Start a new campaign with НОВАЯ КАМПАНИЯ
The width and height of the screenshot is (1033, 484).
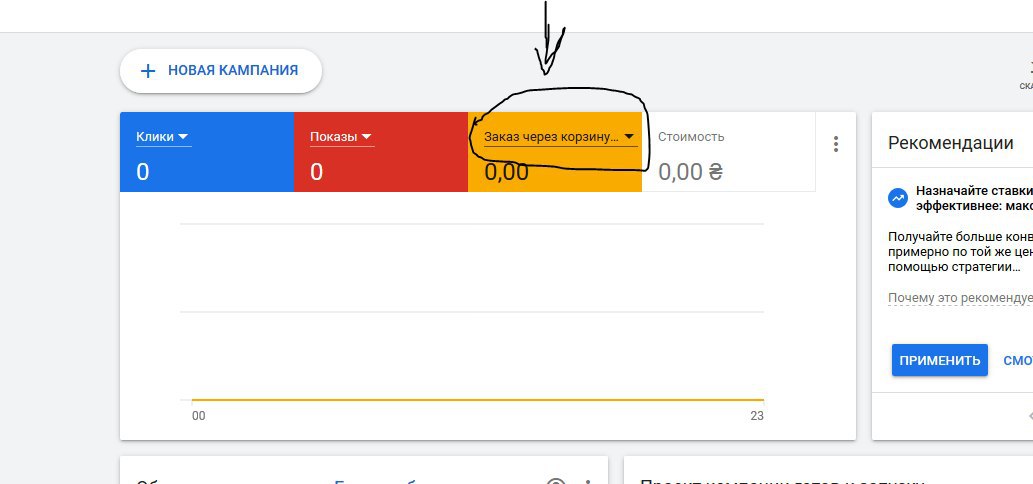tap(221, 70)
